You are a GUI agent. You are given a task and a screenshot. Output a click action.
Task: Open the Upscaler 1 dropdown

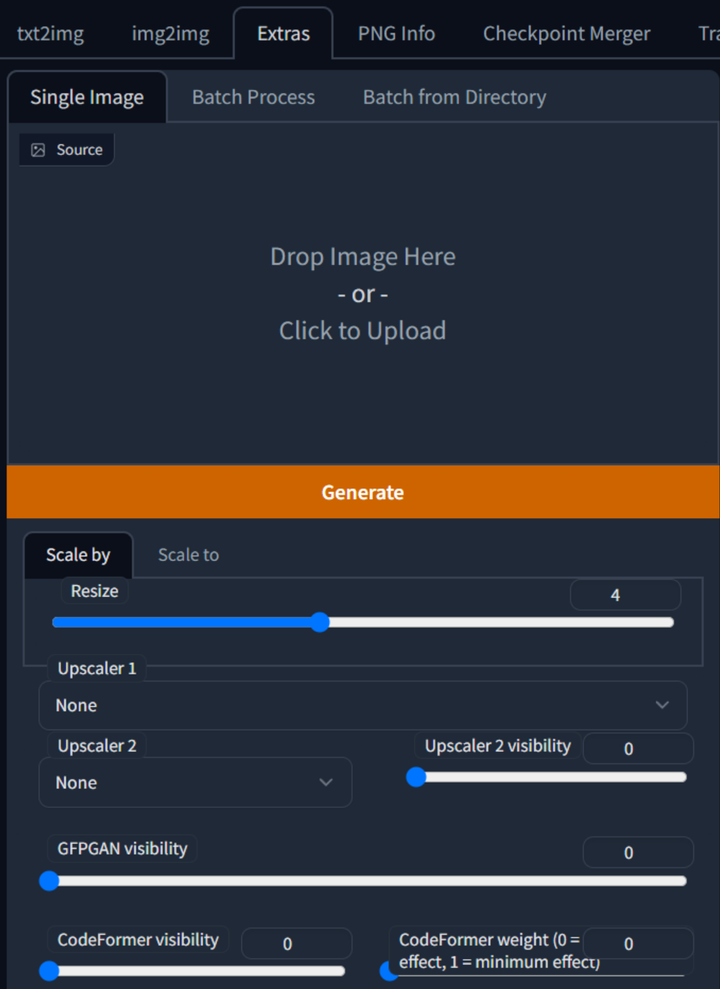pos(362,705)
